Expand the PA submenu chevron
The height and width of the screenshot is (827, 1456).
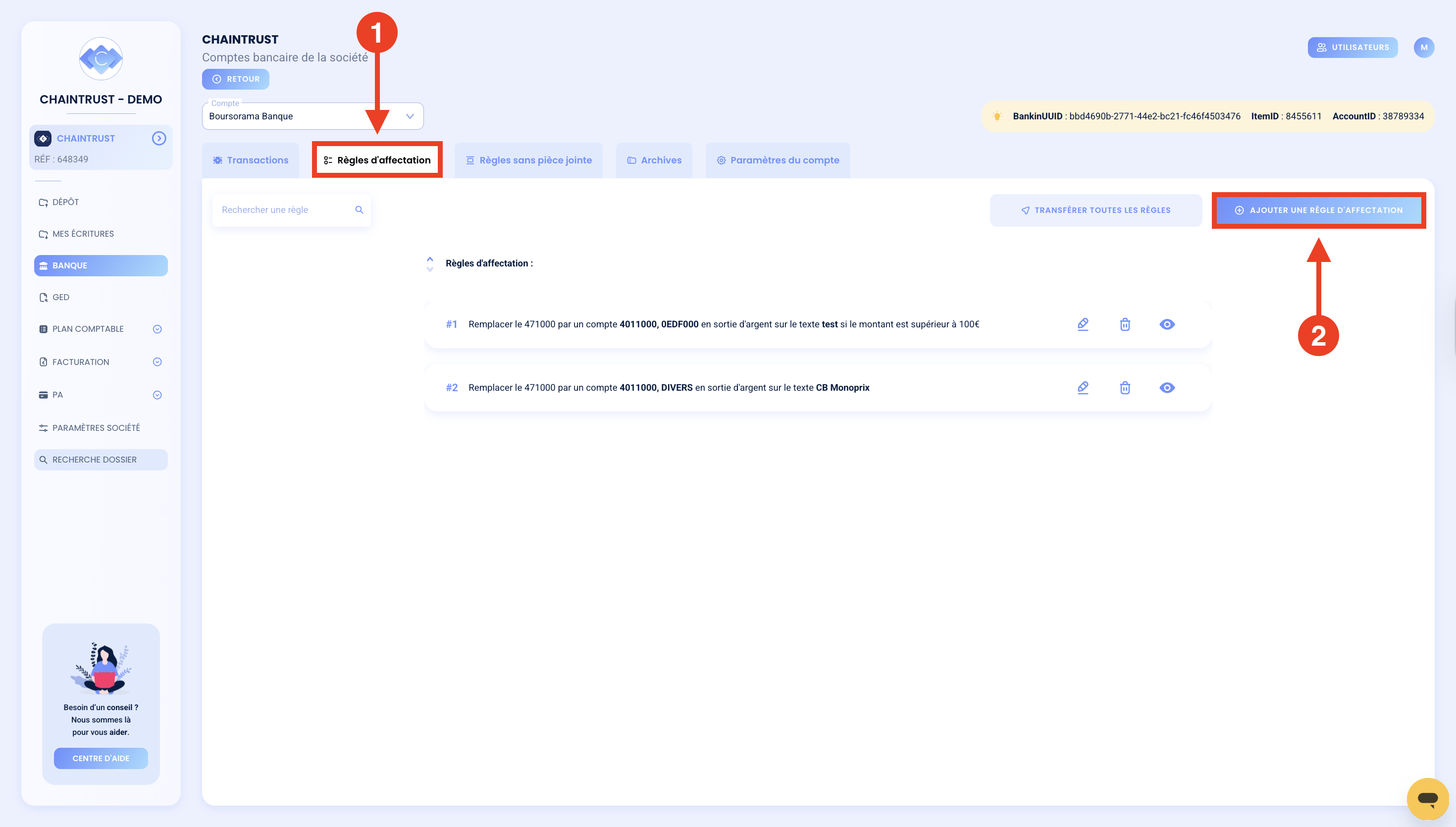[x=157, y=395]
